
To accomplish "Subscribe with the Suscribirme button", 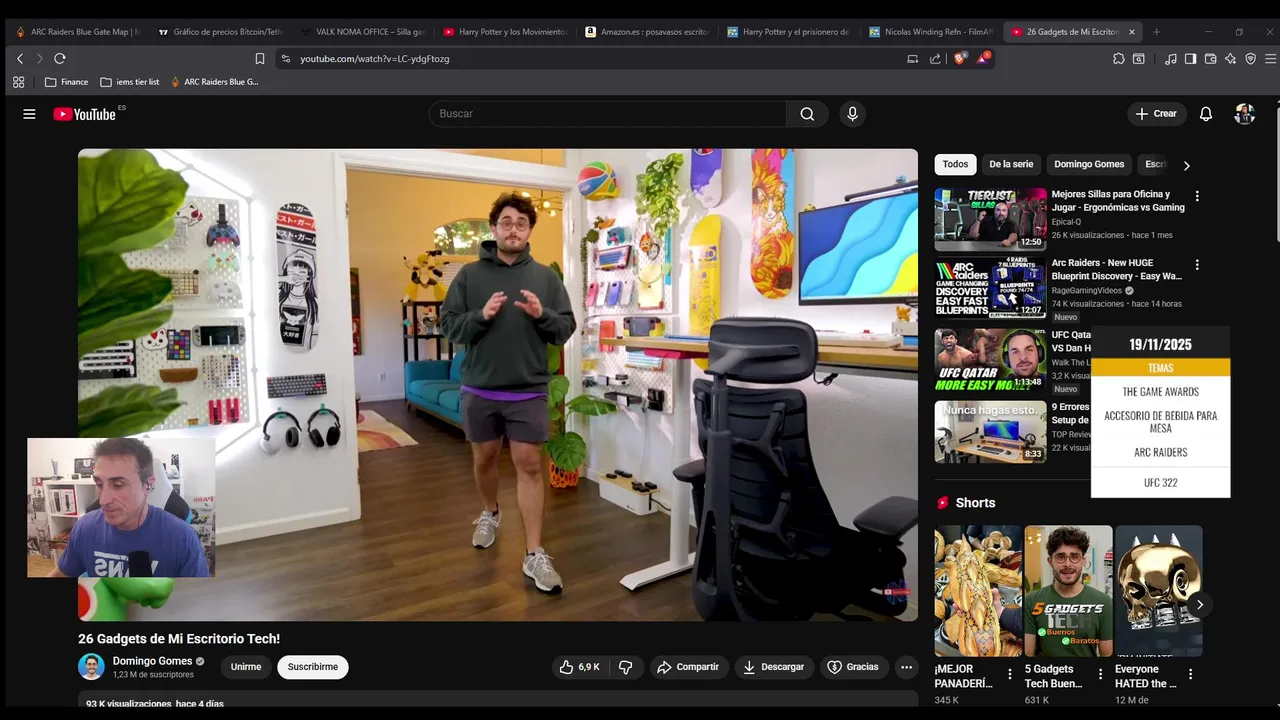I will point(313,667).
